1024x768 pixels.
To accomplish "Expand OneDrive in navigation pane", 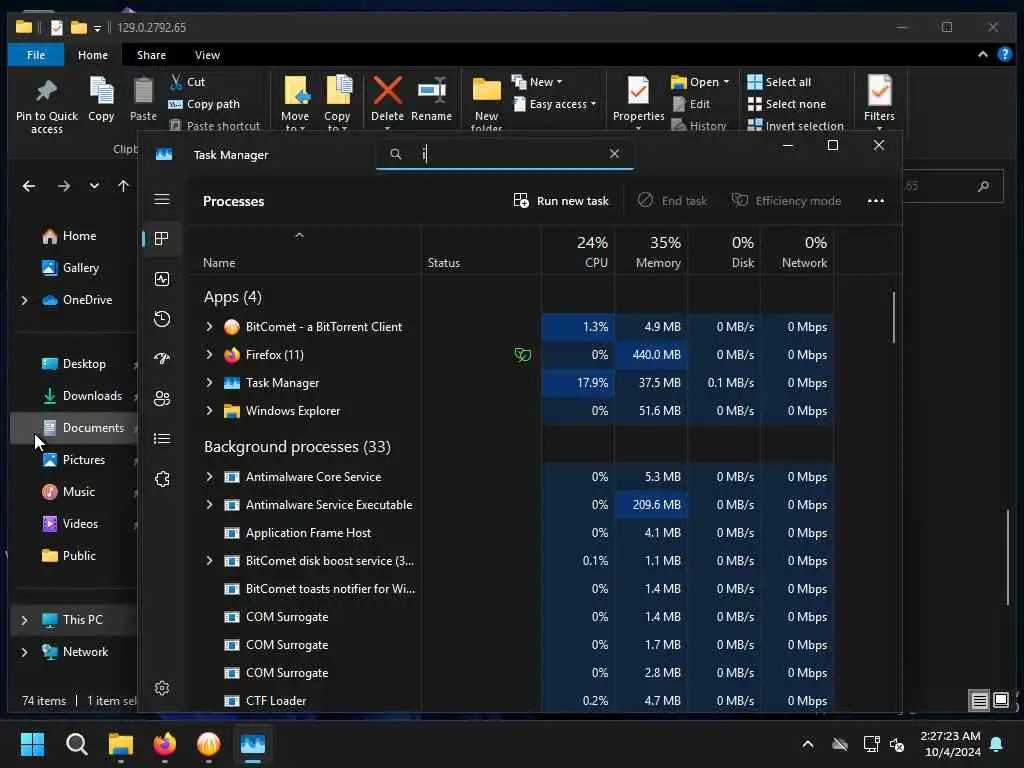I will pyautogui.click(x=24, y=300).
